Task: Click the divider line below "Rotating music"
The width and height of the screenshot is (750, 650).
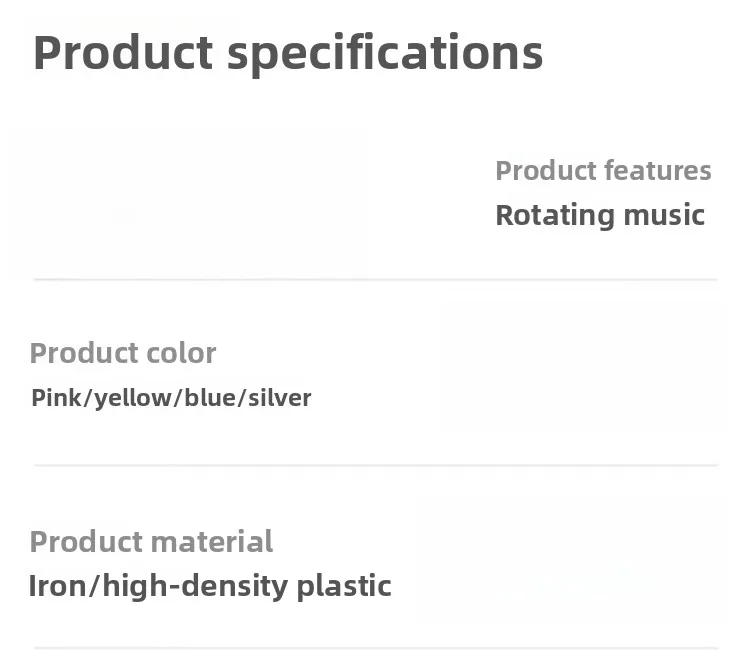Action: [375, 280]
